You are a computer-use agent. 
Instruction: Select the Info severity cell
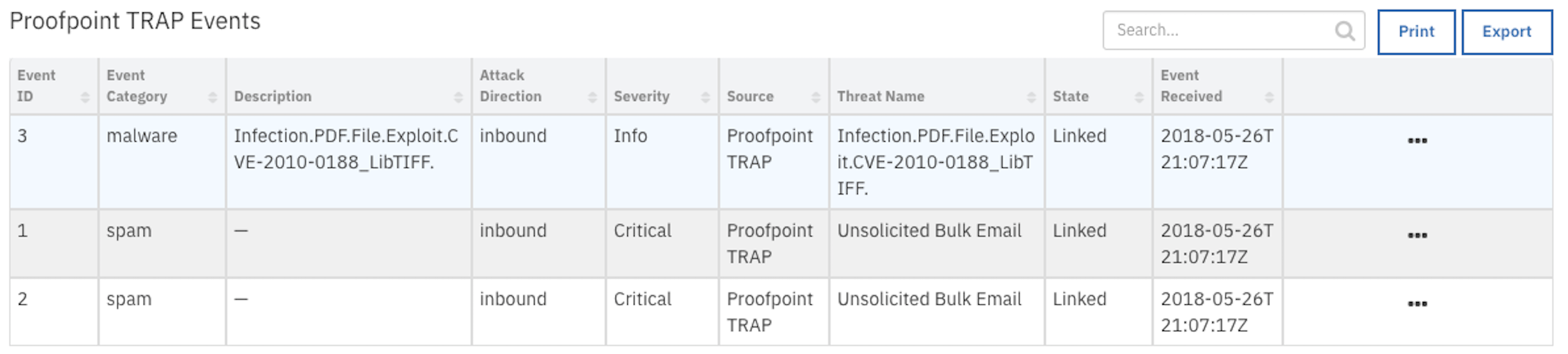(662, 162)
